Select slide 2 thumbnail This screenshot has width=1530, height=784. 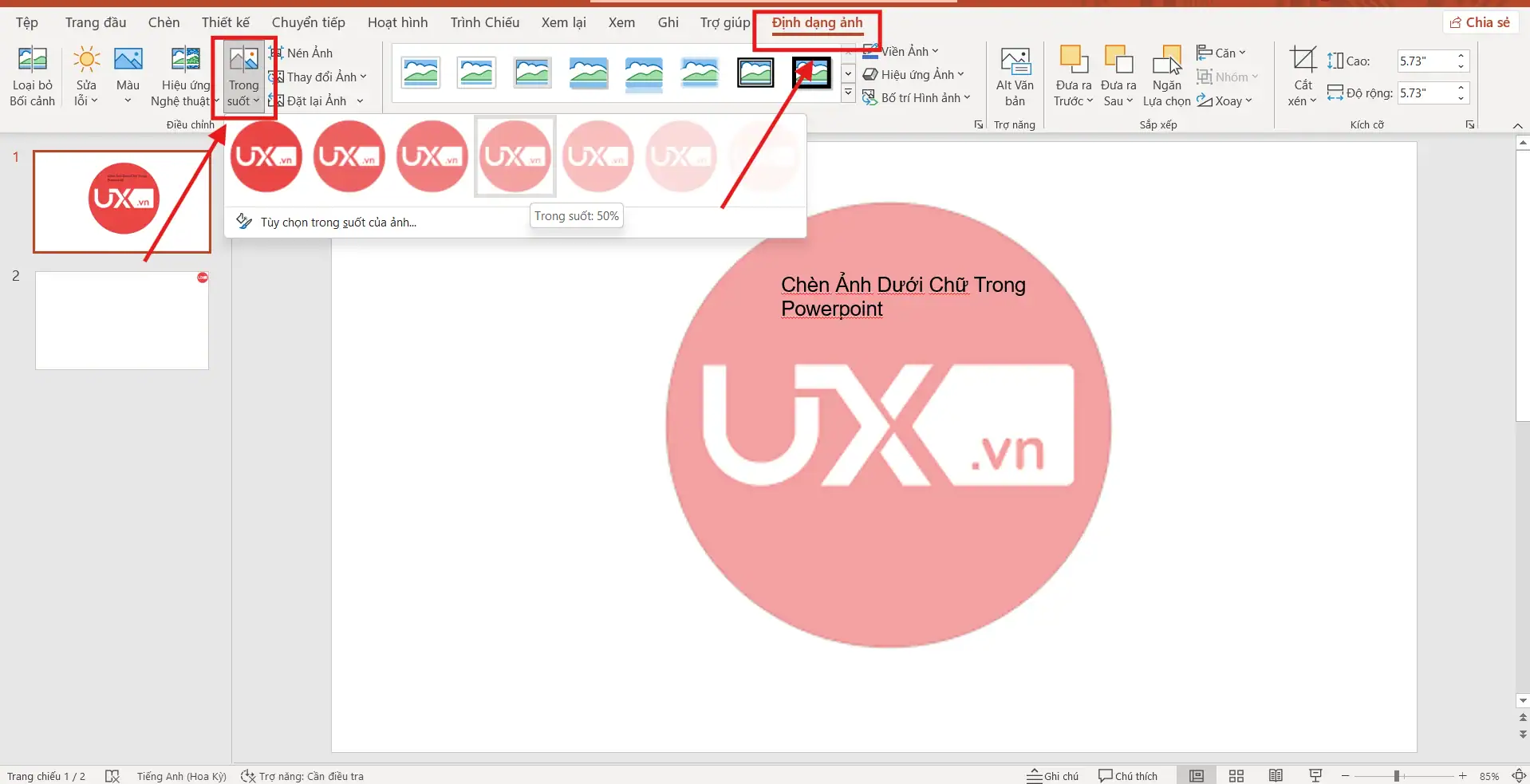pyautogui.click(x=122, y=321)
